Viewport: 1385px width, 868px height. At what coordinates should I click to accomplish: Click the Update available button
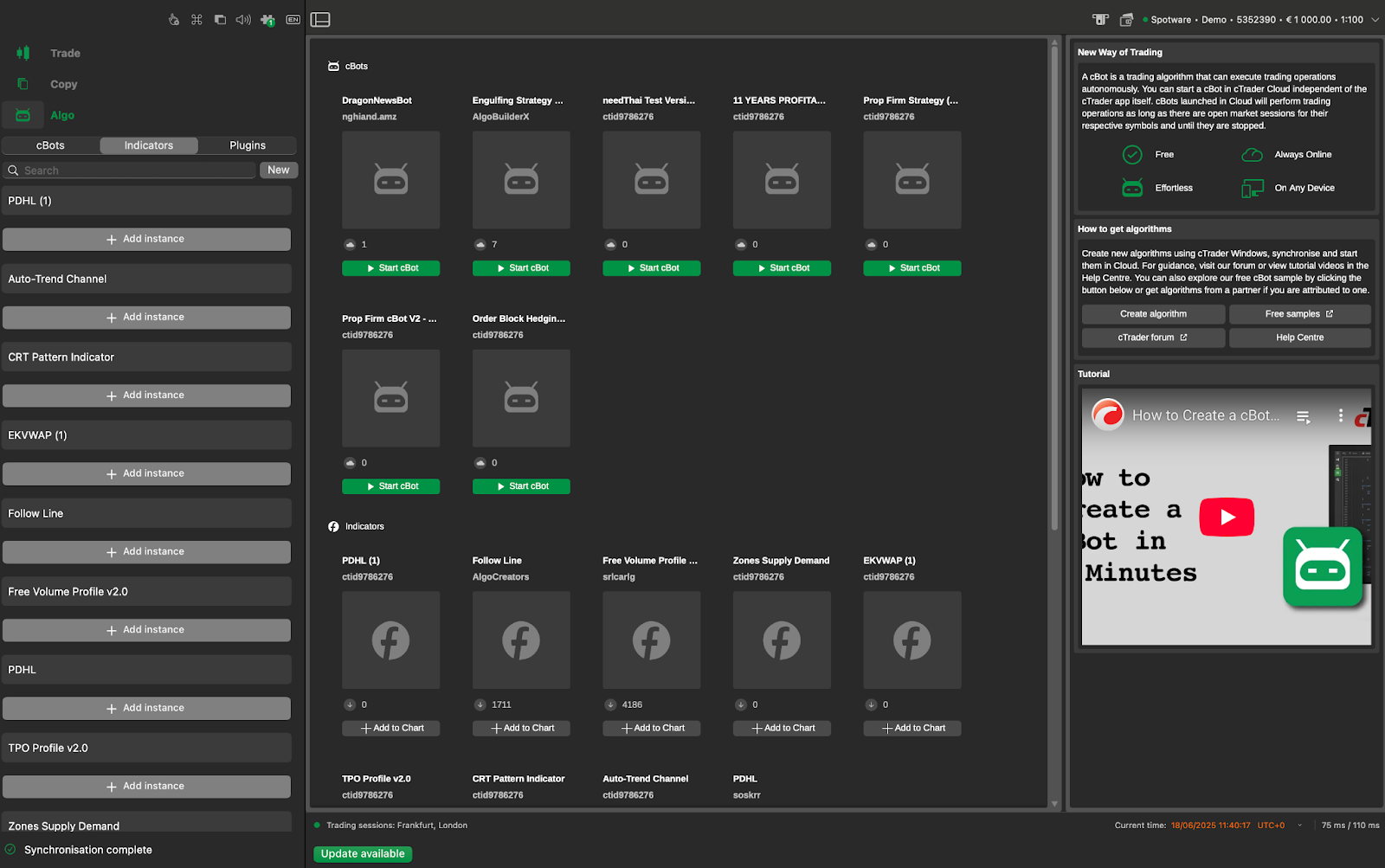(363, 854)
